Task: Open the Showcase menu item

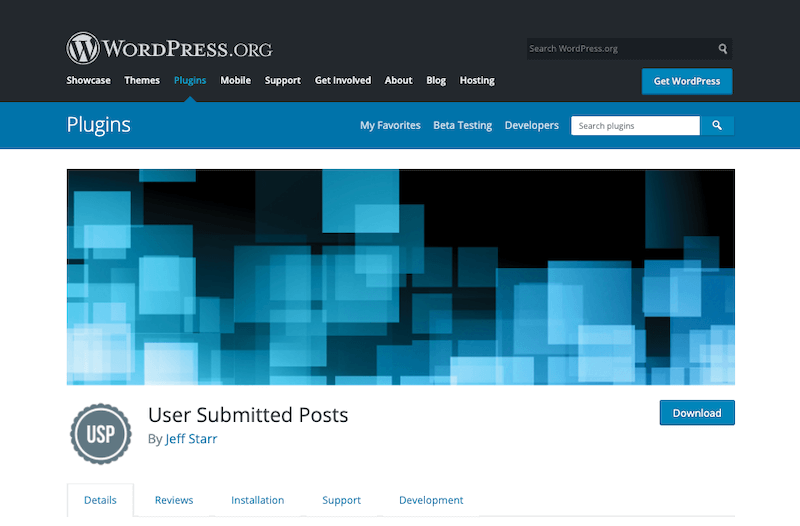Action: (88, 81)
